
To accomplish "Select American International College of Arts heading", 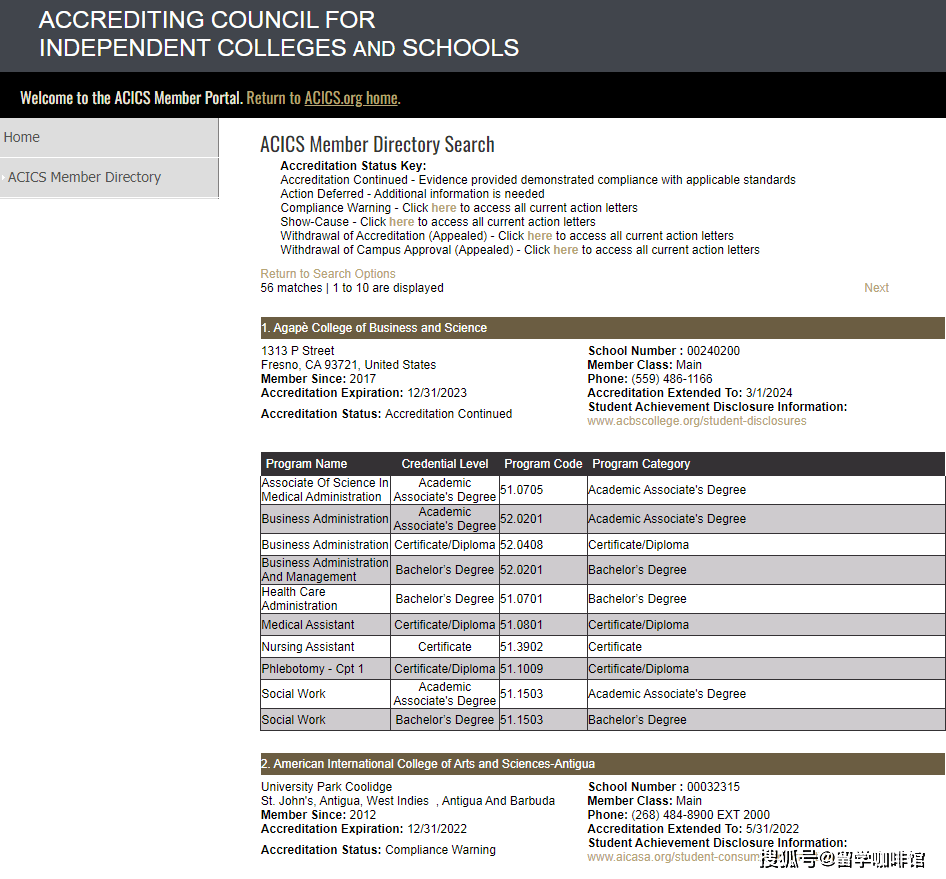I will 428,764.
